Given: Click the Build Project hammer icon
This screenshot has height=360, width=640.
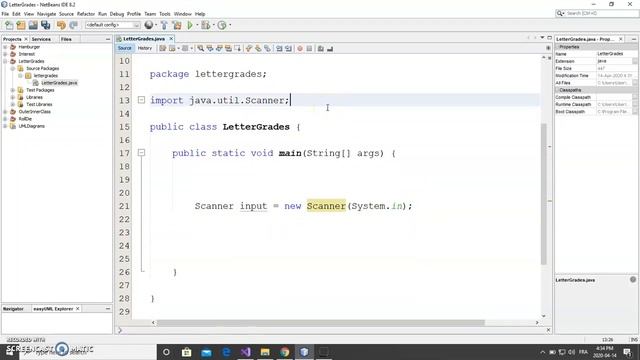Looking at the screenshot, I should 164,25.
